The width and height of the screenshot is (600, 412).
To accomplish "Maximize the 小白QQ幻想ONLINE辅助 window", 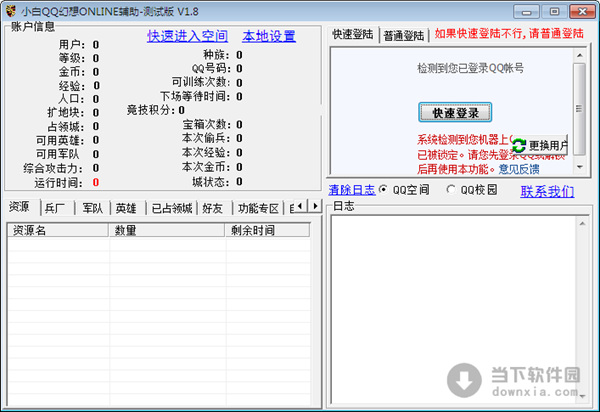I will pos(554,11).
